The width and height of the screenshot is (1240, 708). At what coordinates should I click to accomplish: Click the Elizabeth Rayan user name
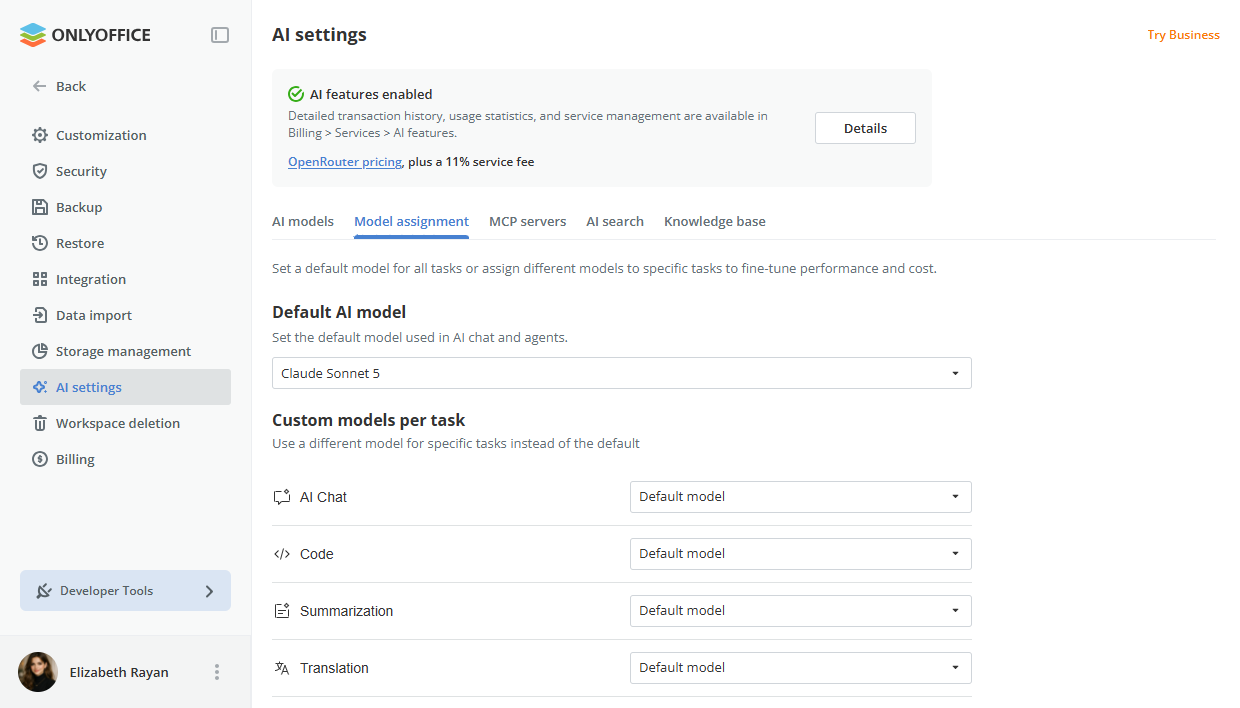pyautogui.click(x=119, y=672)
